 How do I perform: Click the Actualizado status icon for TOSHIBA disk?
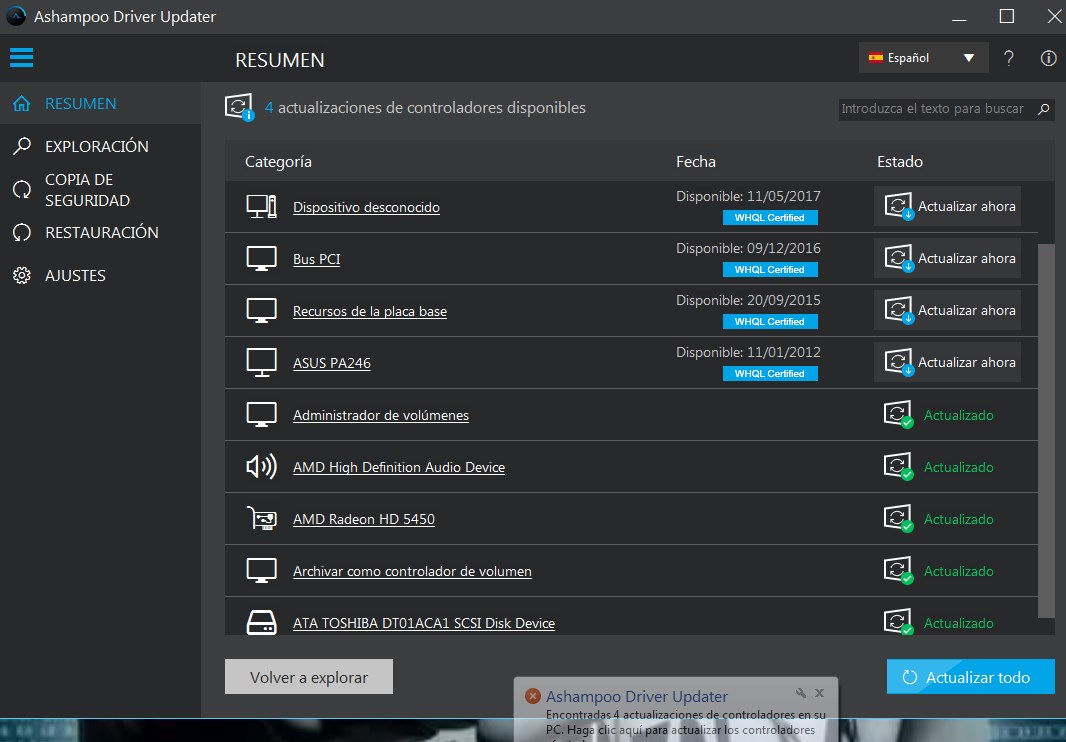pyautogui.click(x=898, y=622)
